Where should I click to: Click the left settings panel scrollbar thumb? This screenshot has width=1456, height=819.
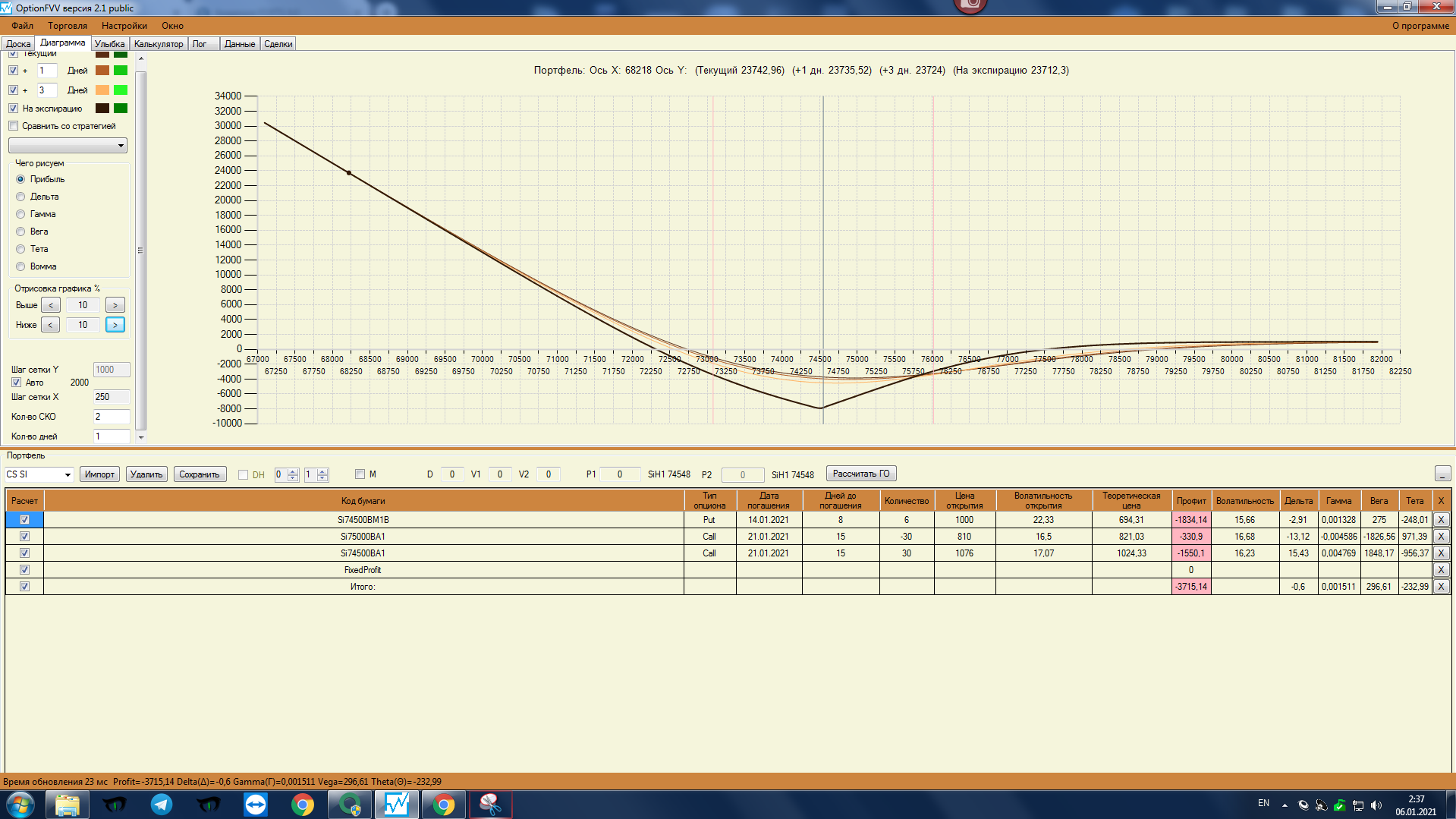[x=140, y=250]
